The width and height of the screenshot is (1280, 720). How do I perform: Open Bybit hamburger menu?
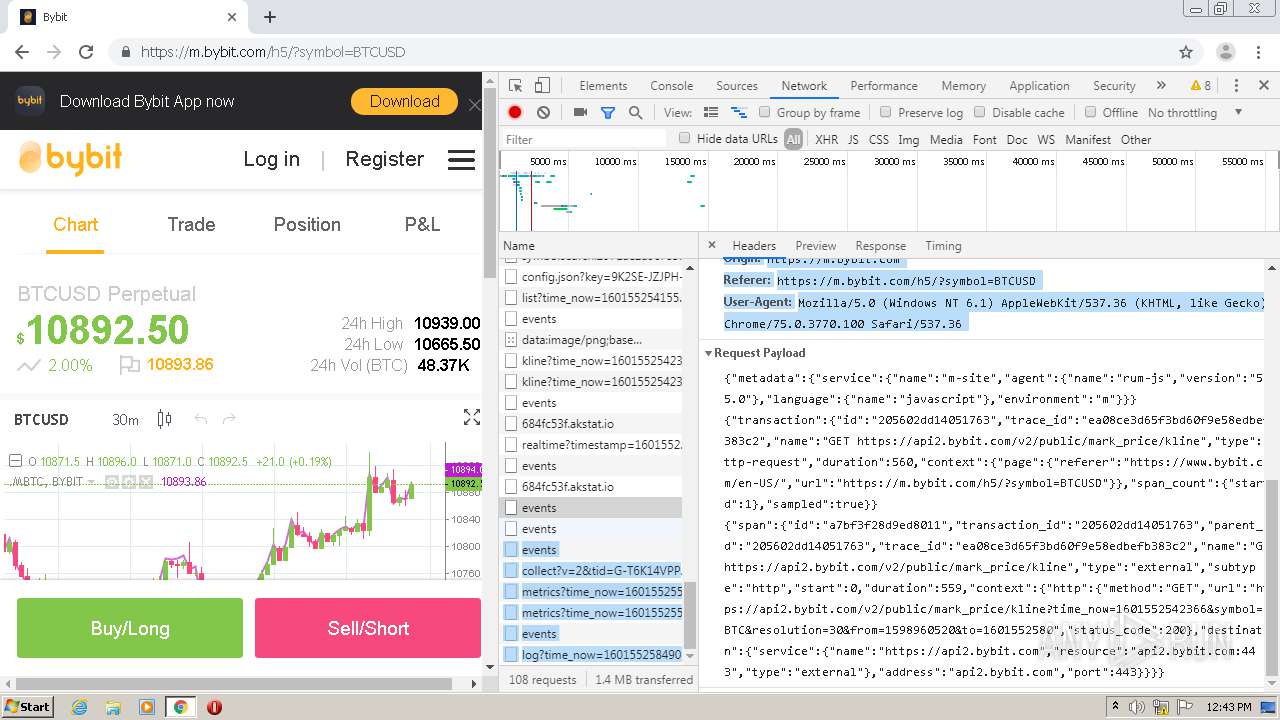(461, 159)
